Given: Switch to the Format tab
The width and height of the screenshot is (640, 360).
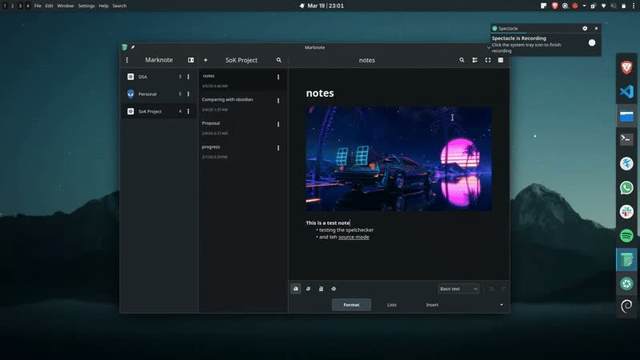Looking at the screenshot, I should point(351,305).
